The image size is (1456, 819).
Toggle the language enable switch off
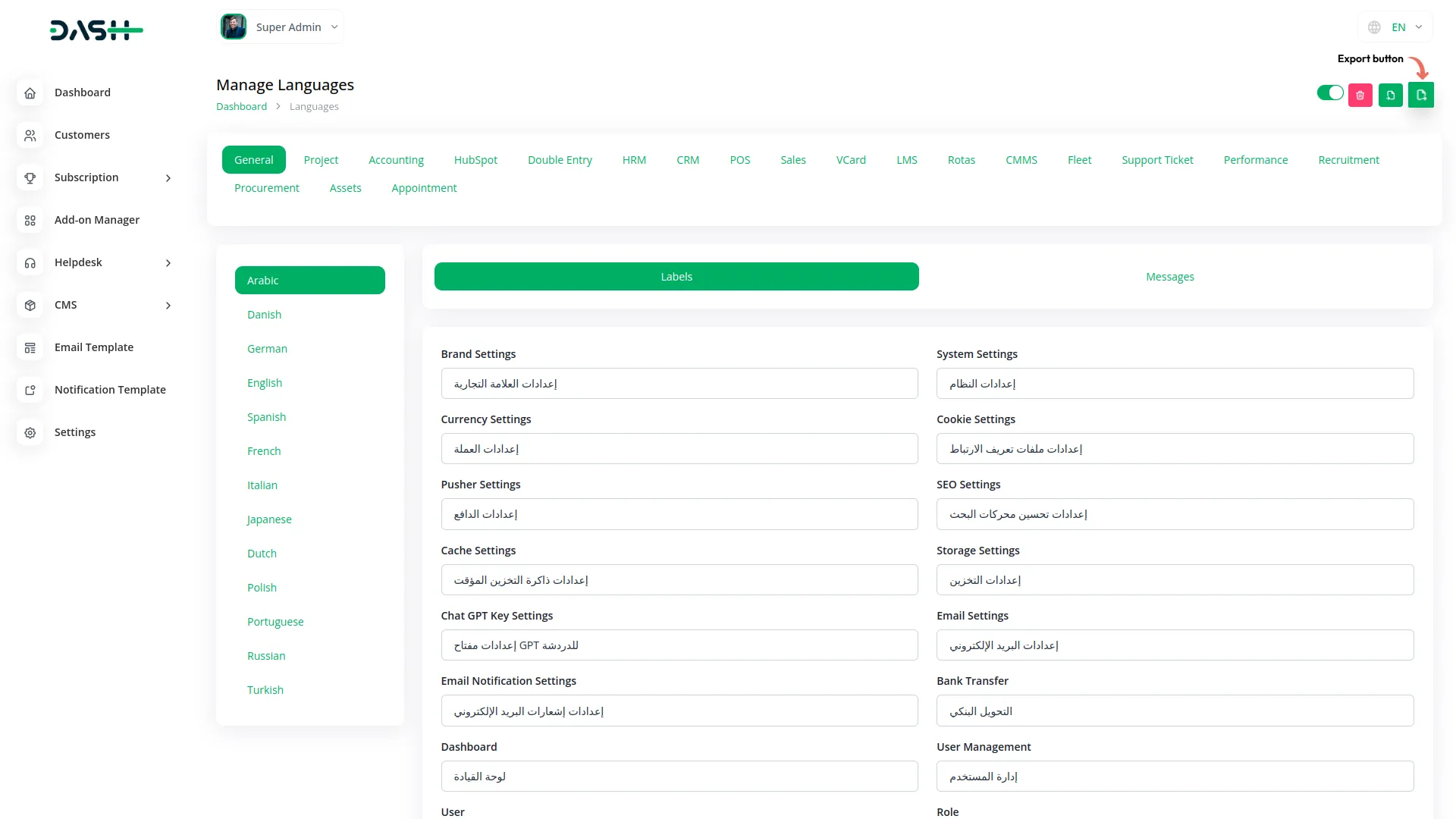1329,93
